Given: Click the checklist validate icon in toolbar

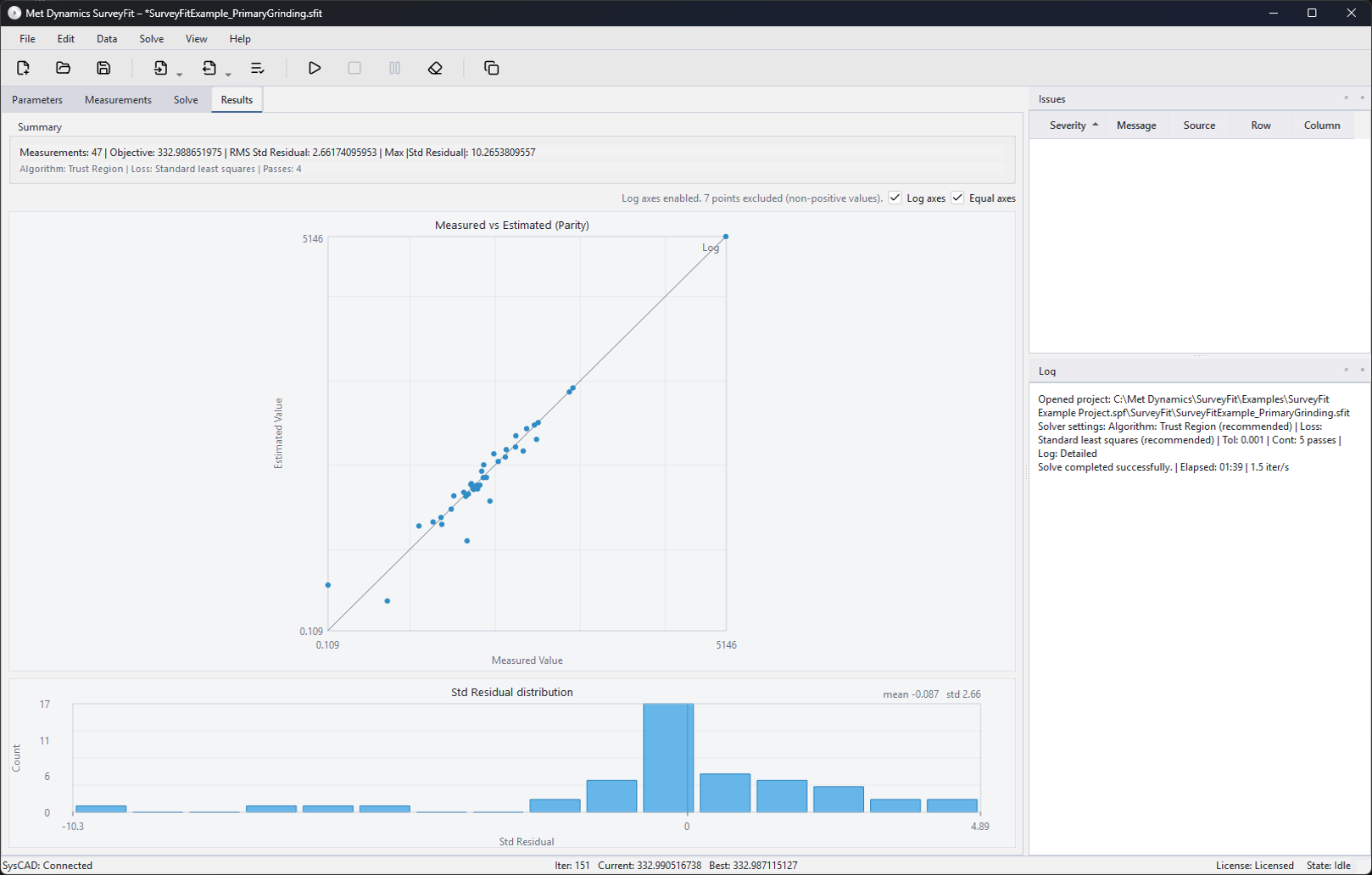Looking at the screenshot, I should click(258, 68).
